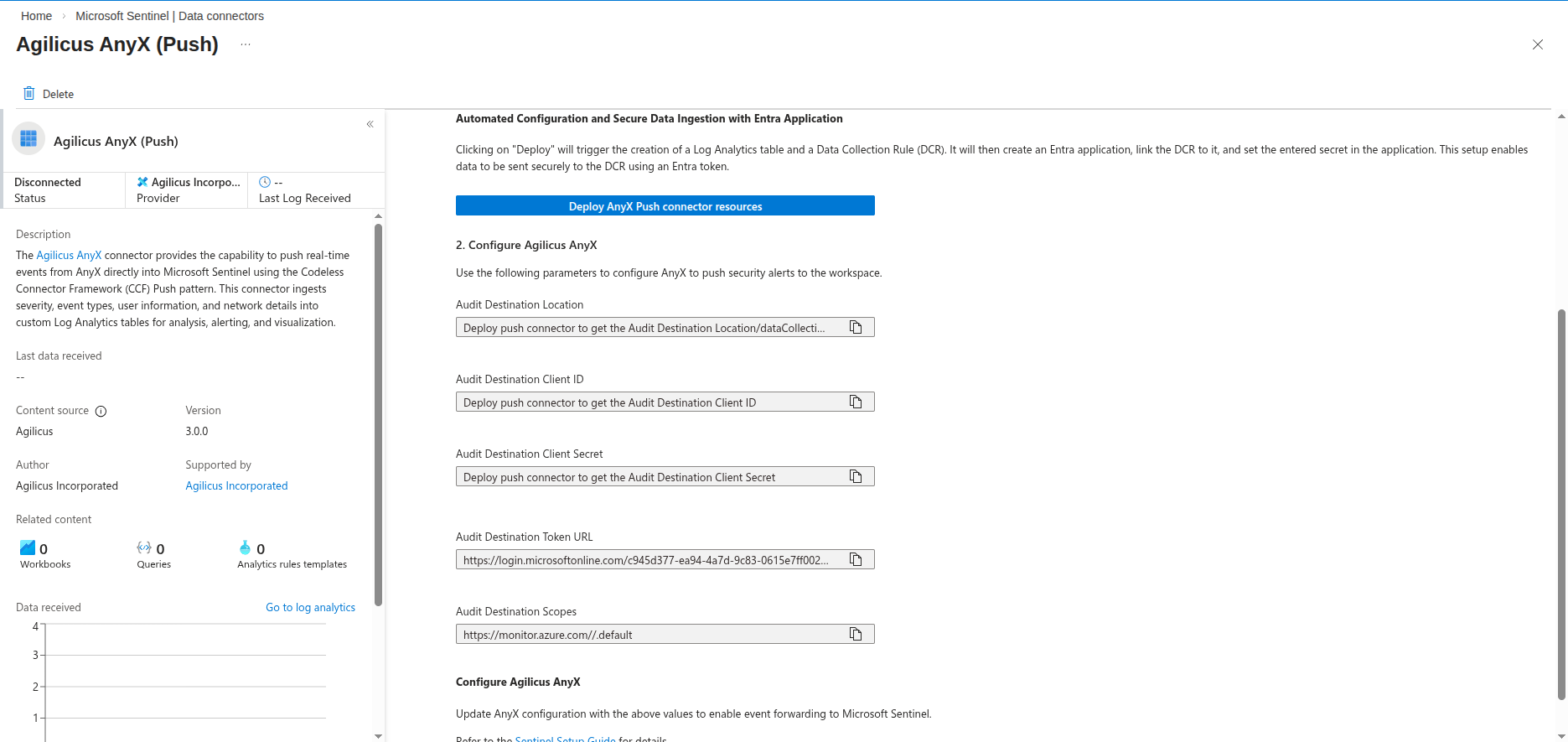Copy the Audit Destination Client Secret
Screen dimensions: 1568x742
856,475
